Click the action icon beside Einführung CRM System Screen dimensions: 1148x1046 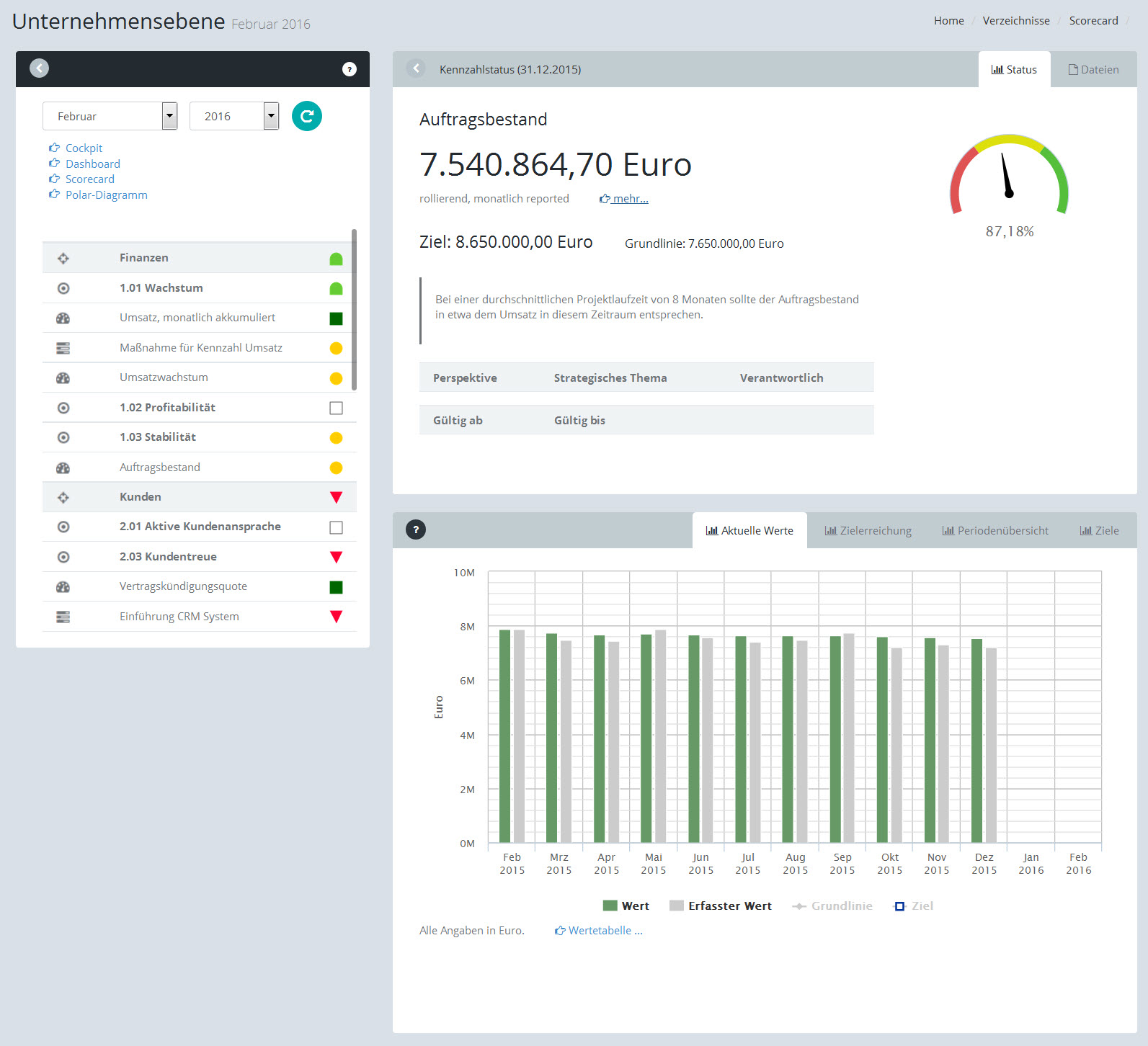(x=63, y=617)
